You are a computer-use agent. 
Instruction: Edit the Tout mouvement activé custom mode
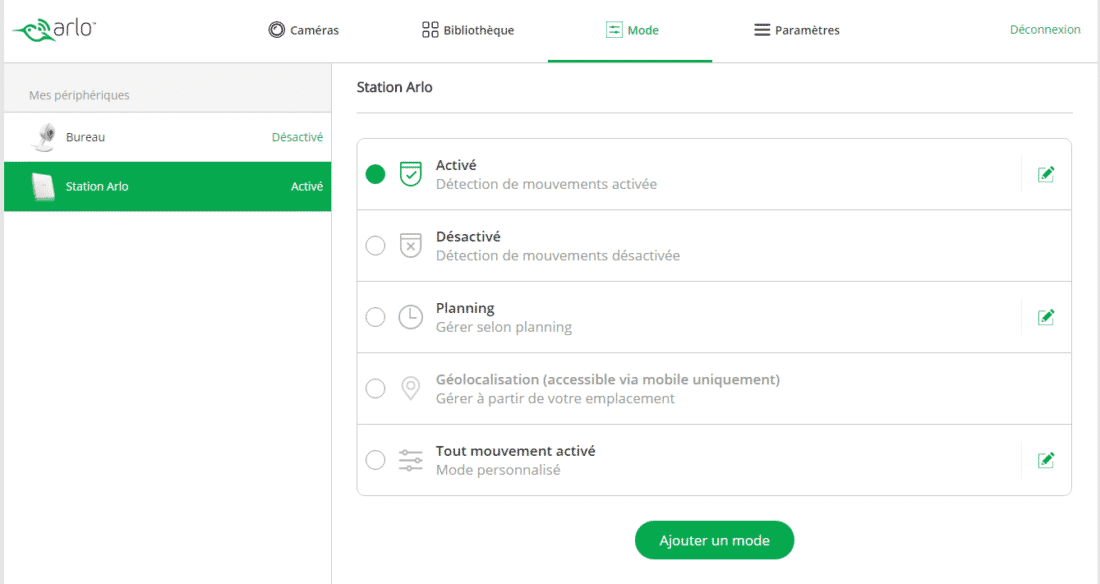pos(1046,460)
